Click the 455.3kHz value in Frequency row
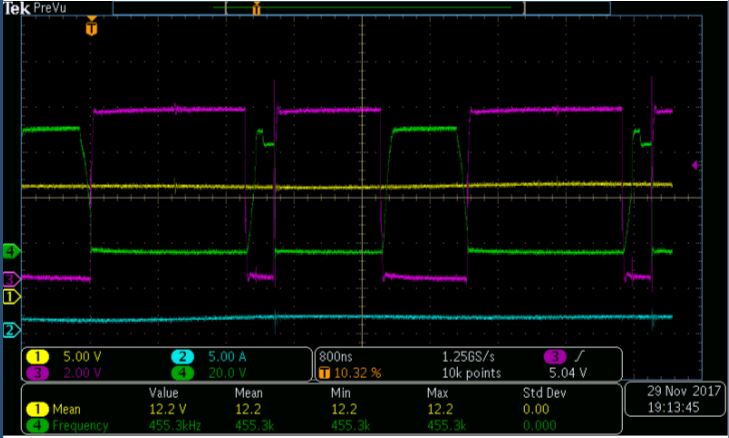The image size is (729, 438). click(175, 425)
